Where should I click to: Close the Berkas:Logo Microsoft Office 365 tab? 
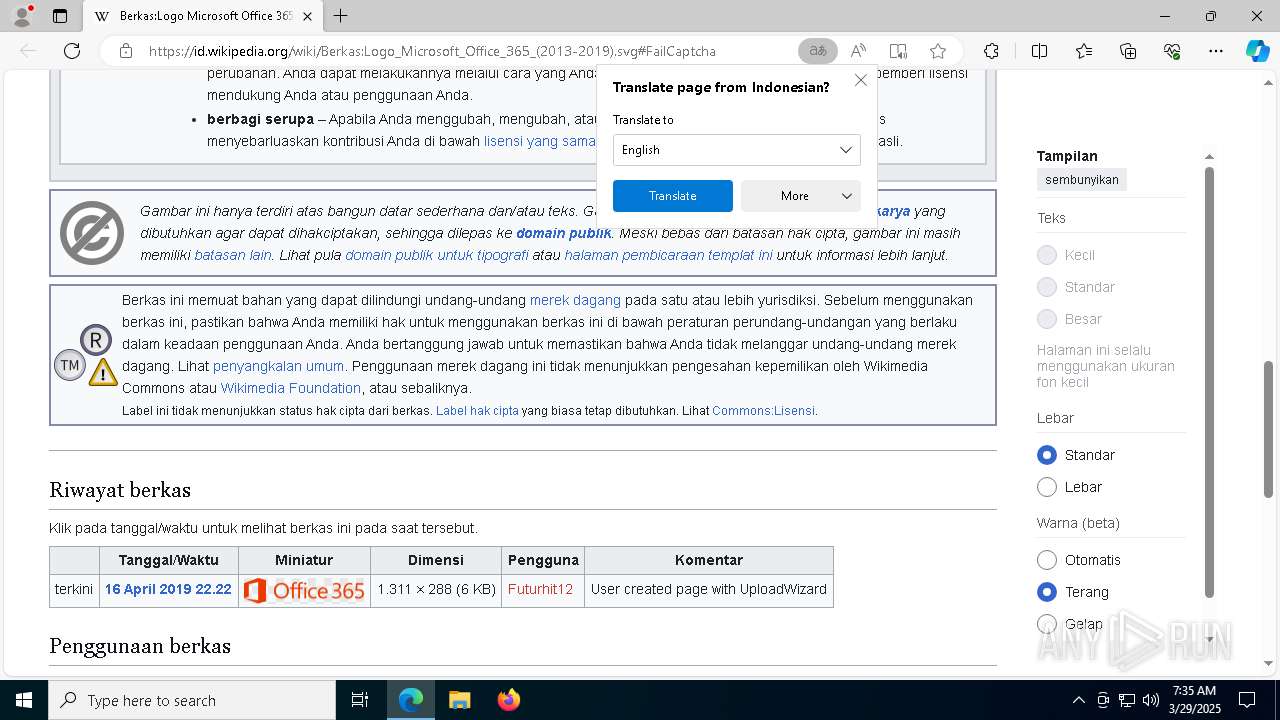click(307, 16)
